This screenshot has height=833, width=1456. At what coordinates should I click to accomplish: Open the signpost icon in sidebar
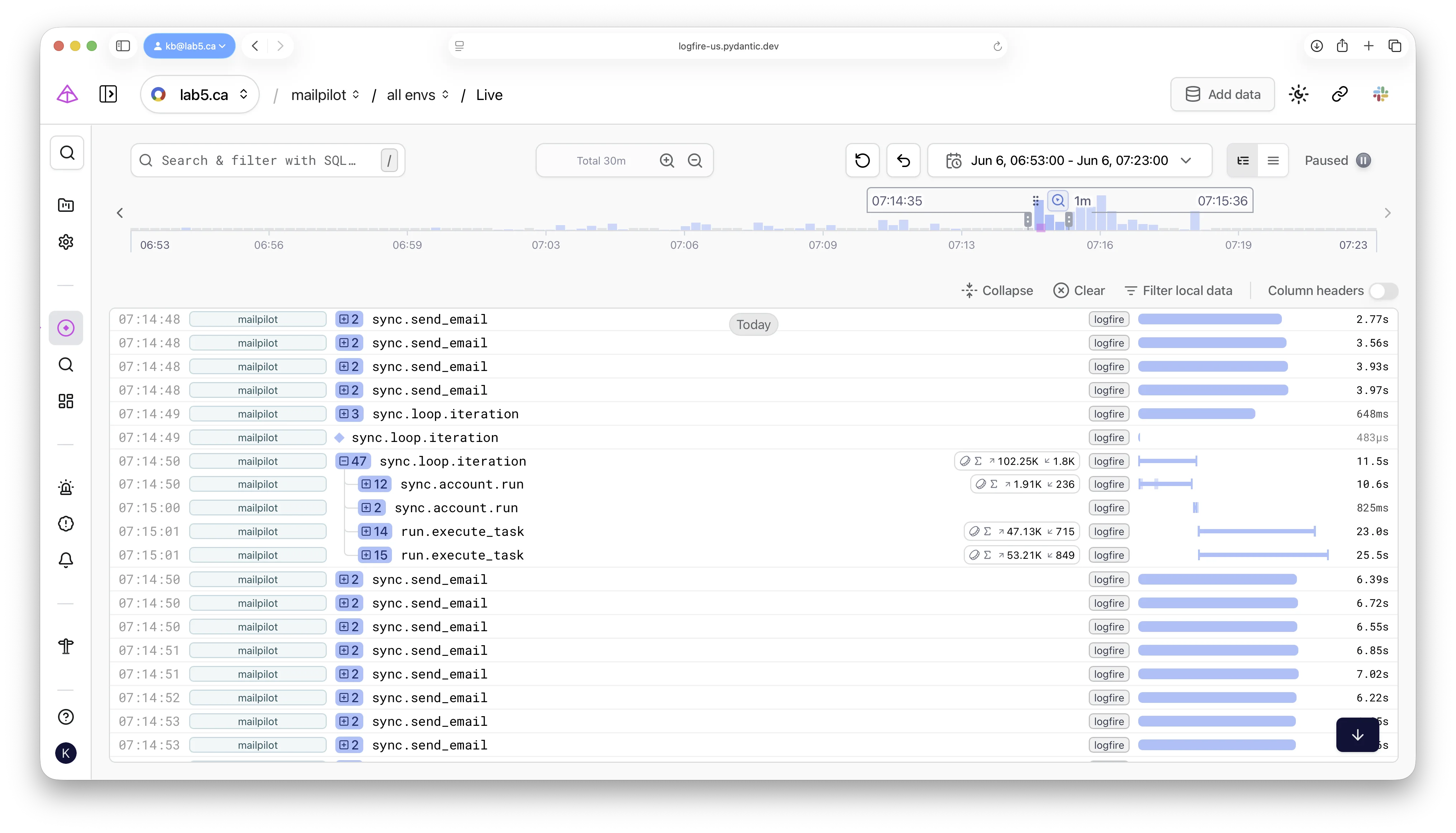[x=66, y=647]
